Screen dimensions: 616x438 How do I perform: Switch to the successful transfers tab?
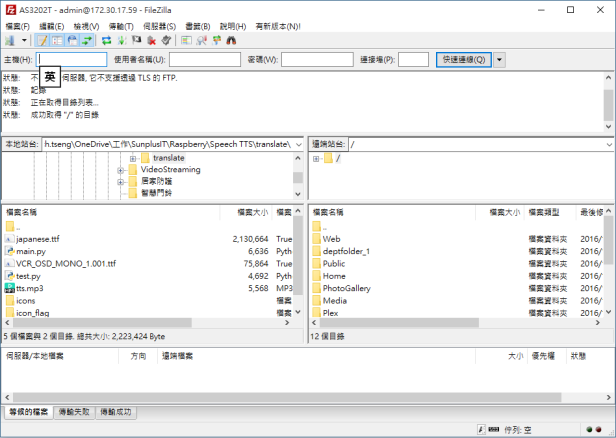click(x=113, y=412)
